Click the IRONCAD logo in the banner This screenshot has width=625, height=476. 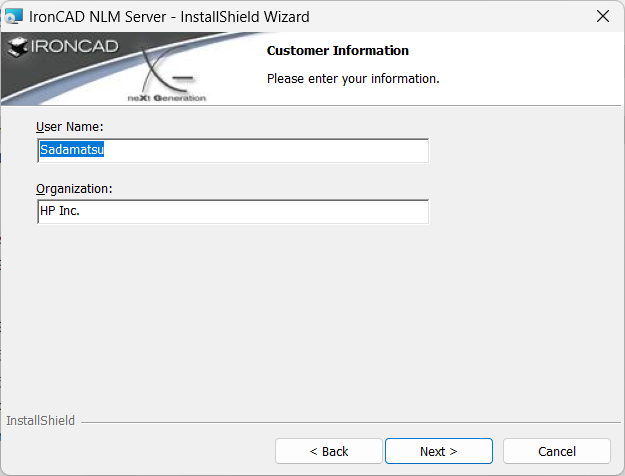pos(63,47)
